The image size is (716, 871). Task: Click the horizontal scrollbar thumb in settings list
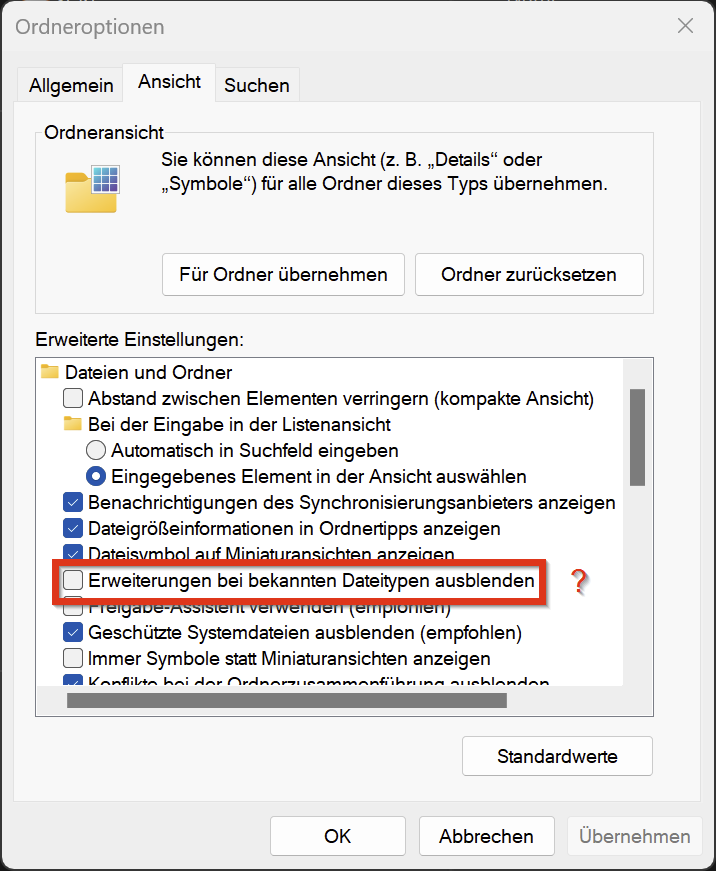287,700
